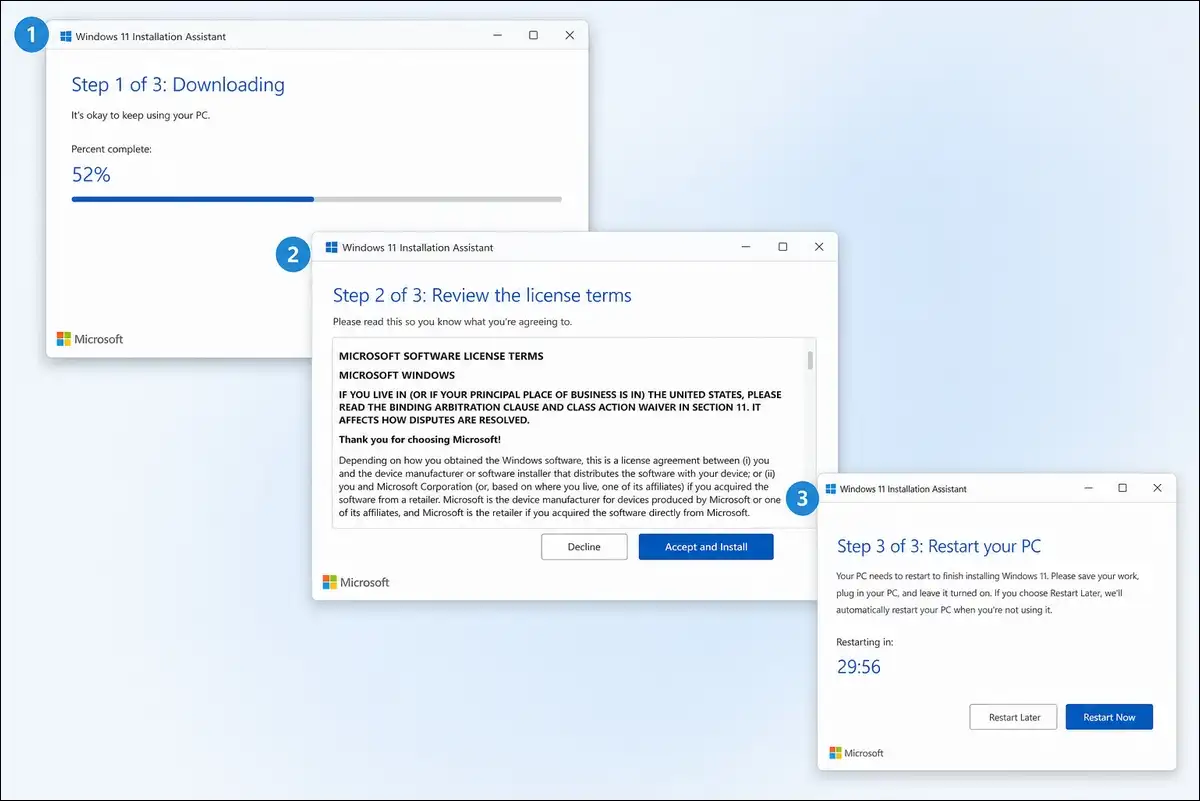Click 'Restarting in:' label
Image resolution: width=1200 pixels, height=801 pixels.
click(x=865, y=641)
